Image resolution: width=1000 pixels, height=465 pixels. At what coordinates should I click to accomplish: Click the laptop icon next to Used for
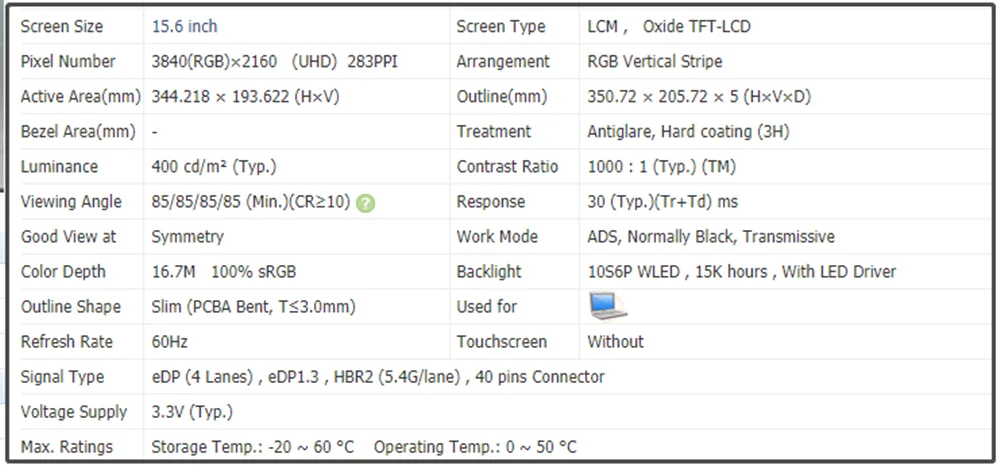[608, 306]
